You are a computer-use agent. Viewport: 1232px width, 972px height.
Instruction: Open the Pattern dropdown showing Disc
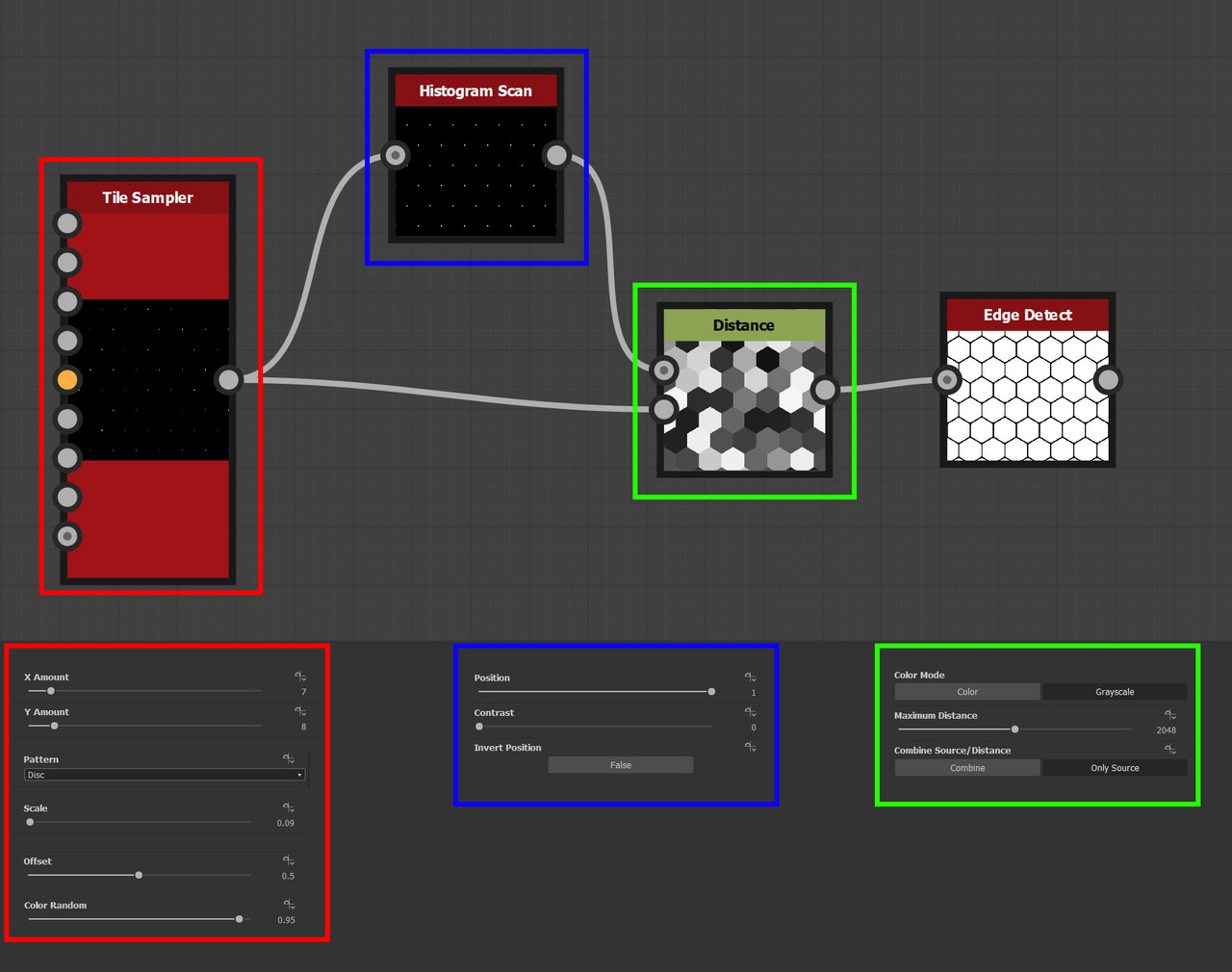tap(164, 775)
